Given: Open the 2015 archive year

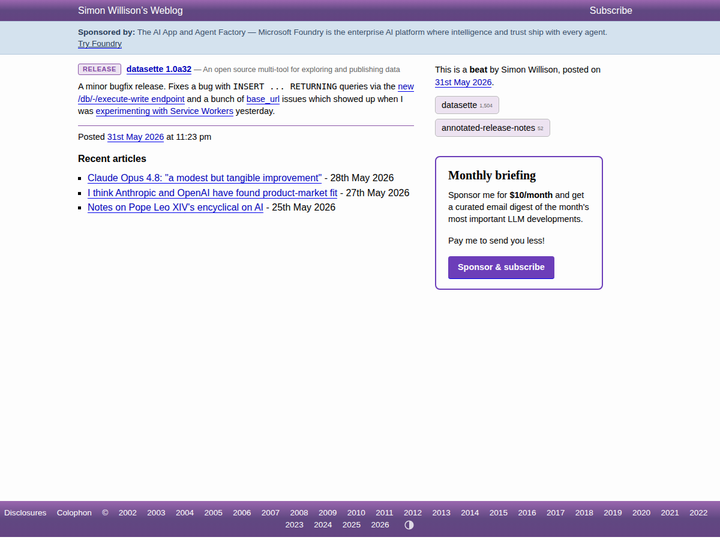Looking at the screenshot, I should pos(498,513).
